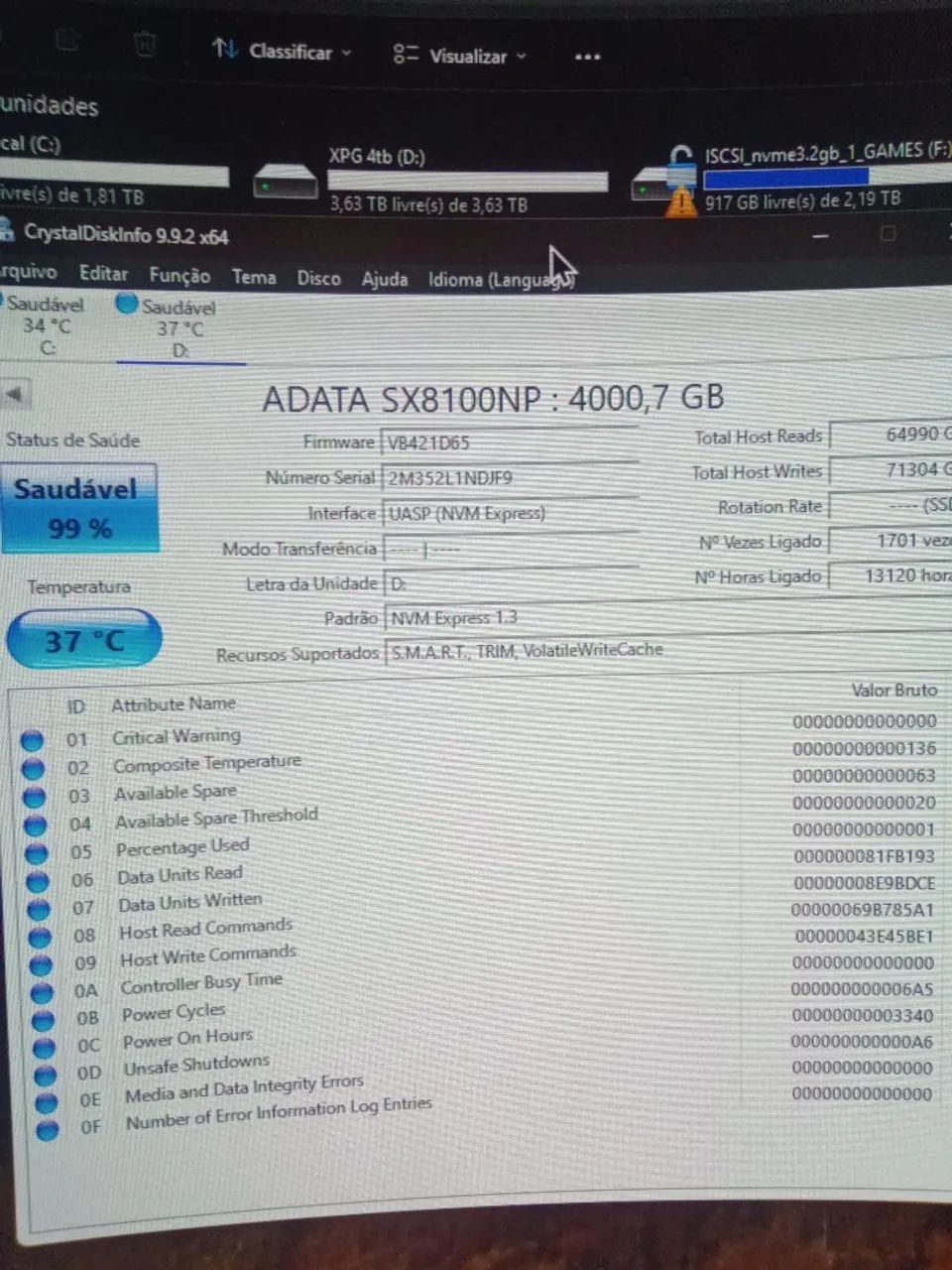
Task: Click the Saudável 99 % health status button
Action: 79,508
